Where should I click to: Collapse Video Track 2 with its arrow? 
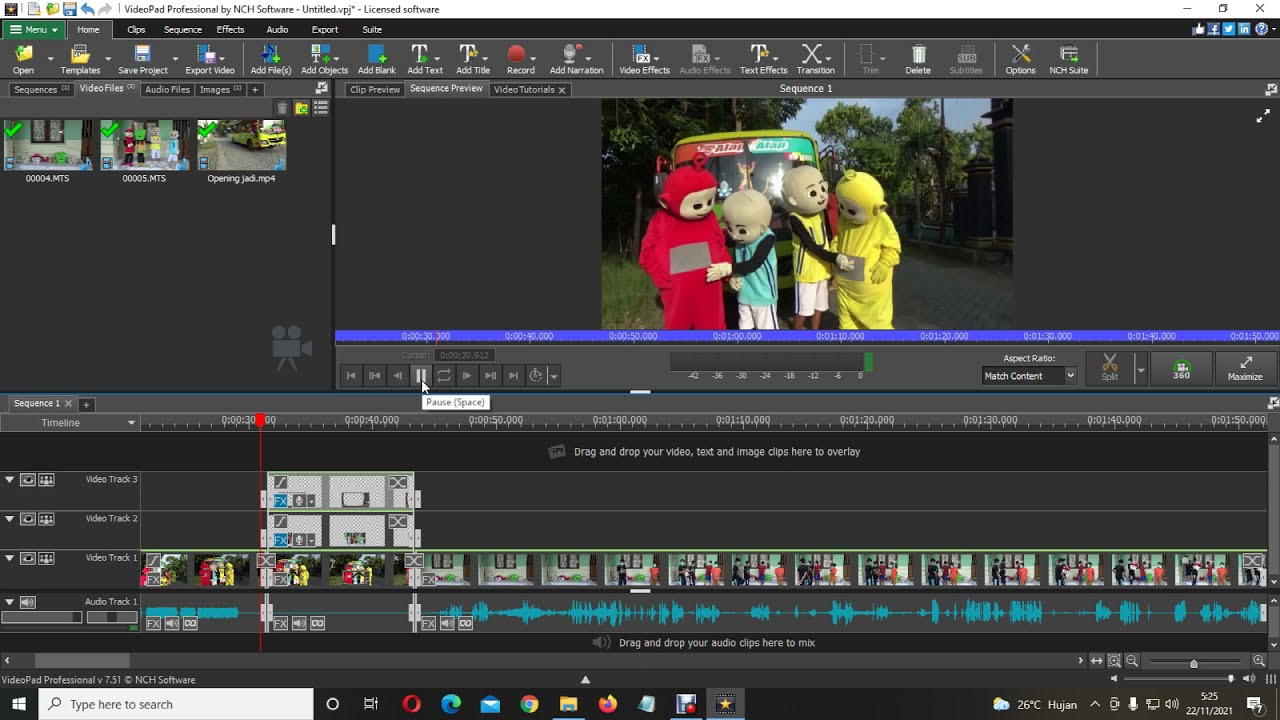10,519
